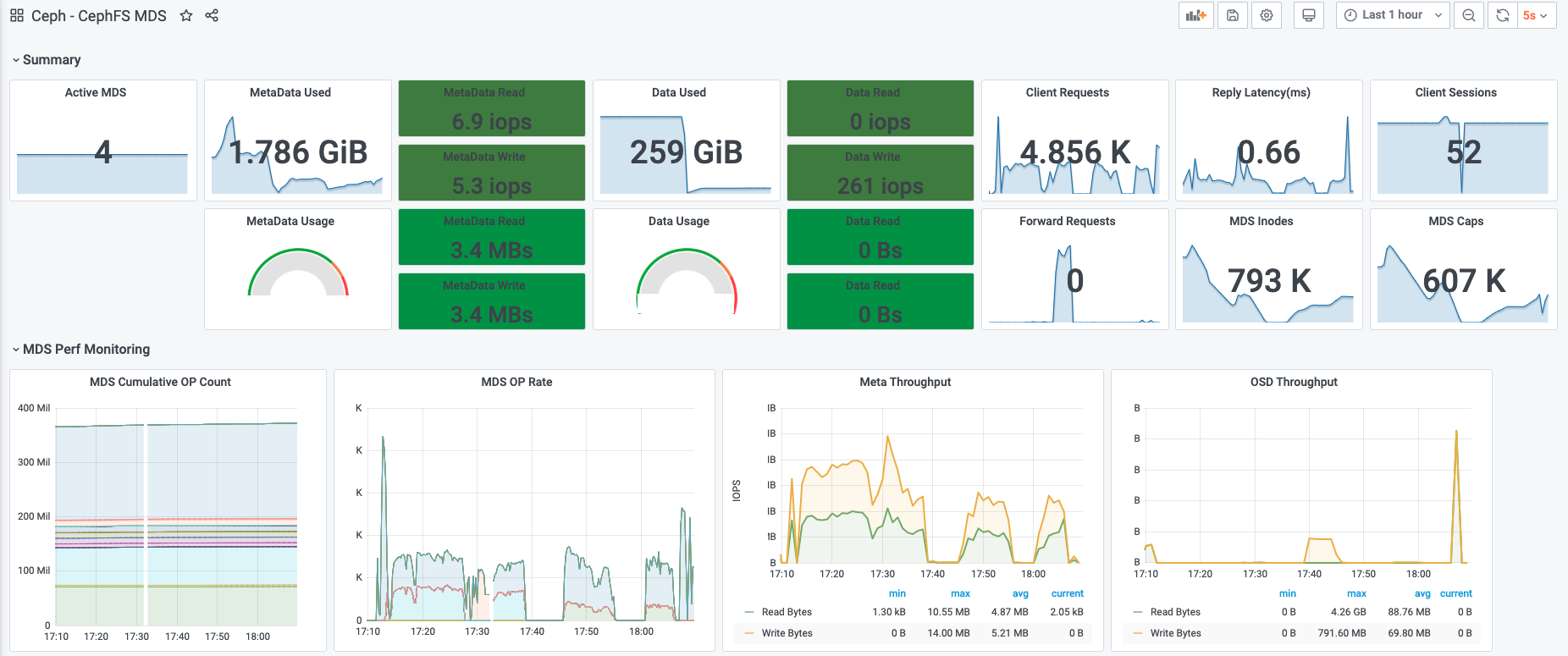Sort Meta Throughput legend by avg
Image resolution: width=1568 pixels, height=656 pixels.
pyautogui.click(x=1020, y=593)
